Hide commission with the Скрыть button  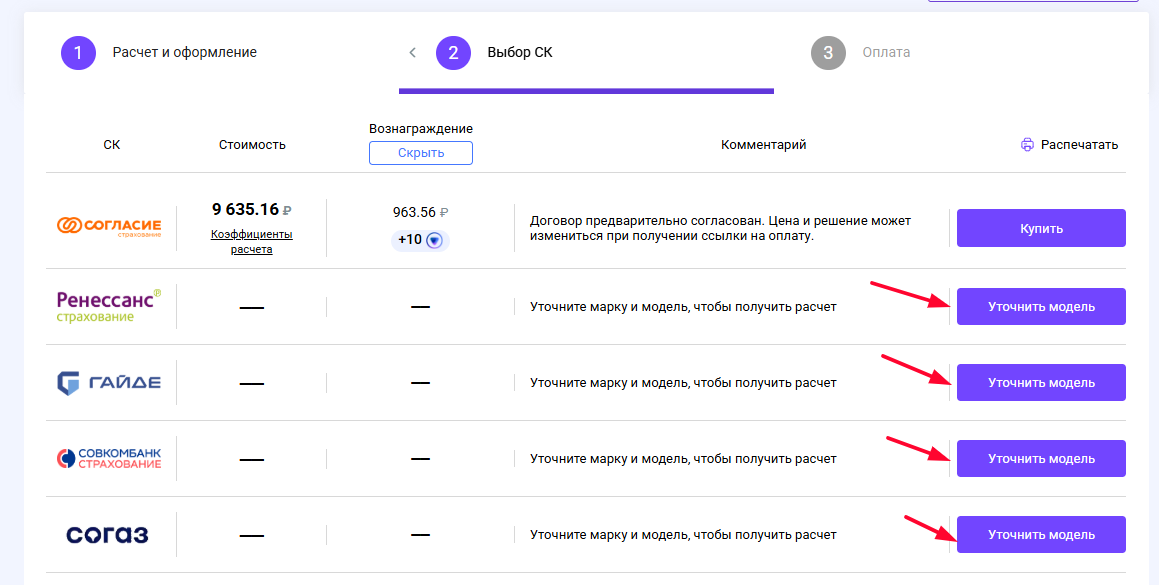tap(421, 153)
